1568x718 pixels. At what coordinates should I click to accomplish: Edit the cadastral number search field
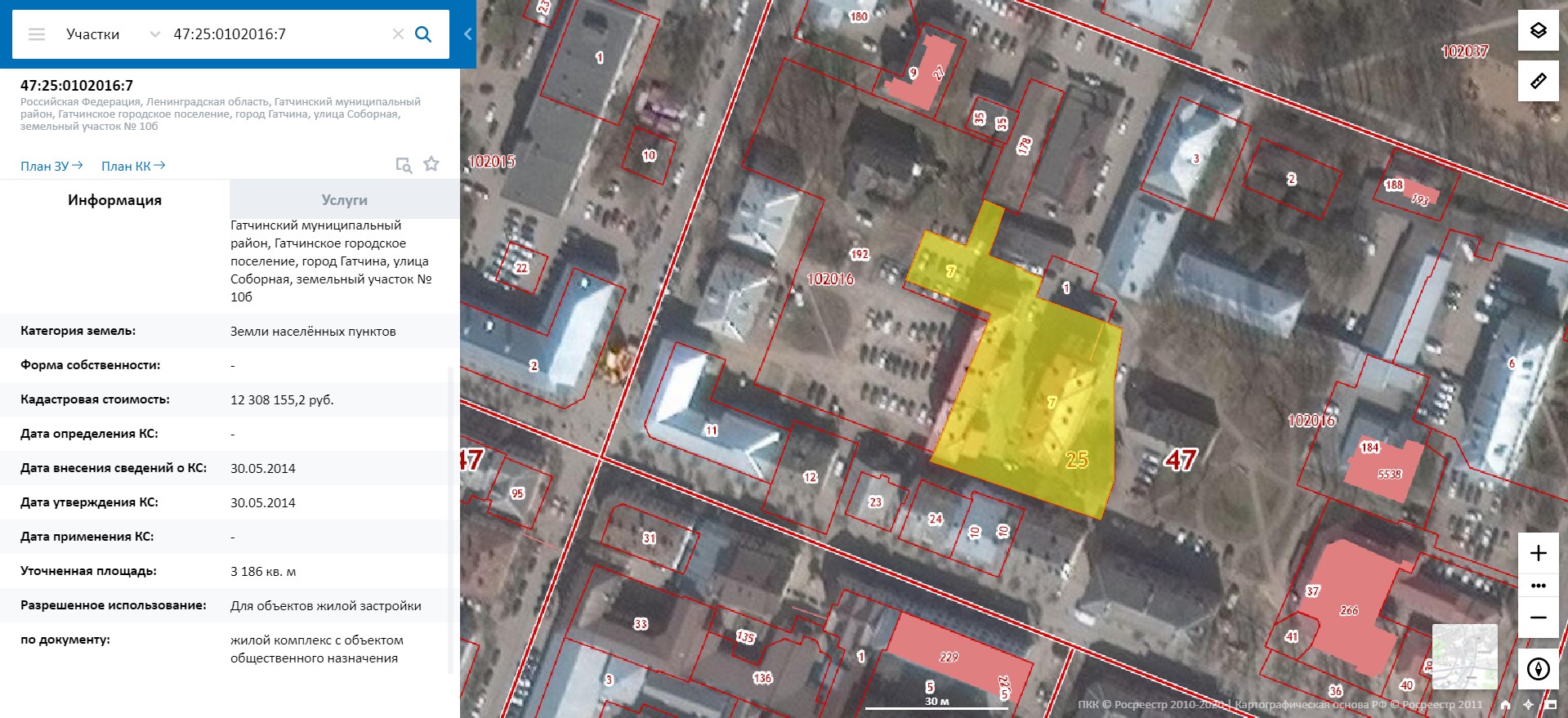[278, 34]
